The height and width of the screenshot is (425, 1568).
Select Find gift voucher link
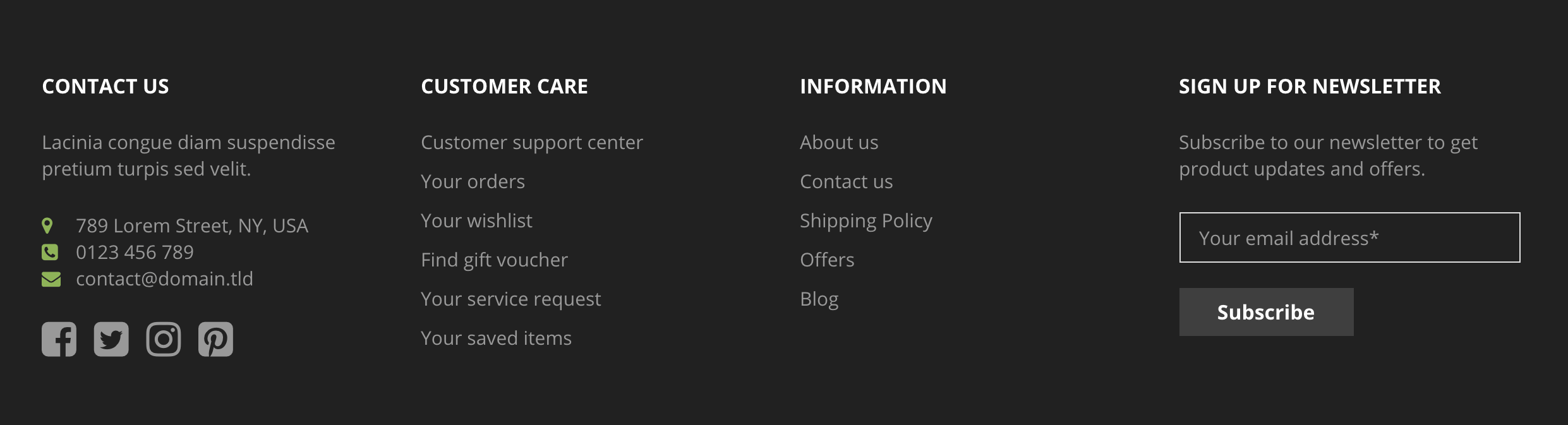(x=494, y=260)
